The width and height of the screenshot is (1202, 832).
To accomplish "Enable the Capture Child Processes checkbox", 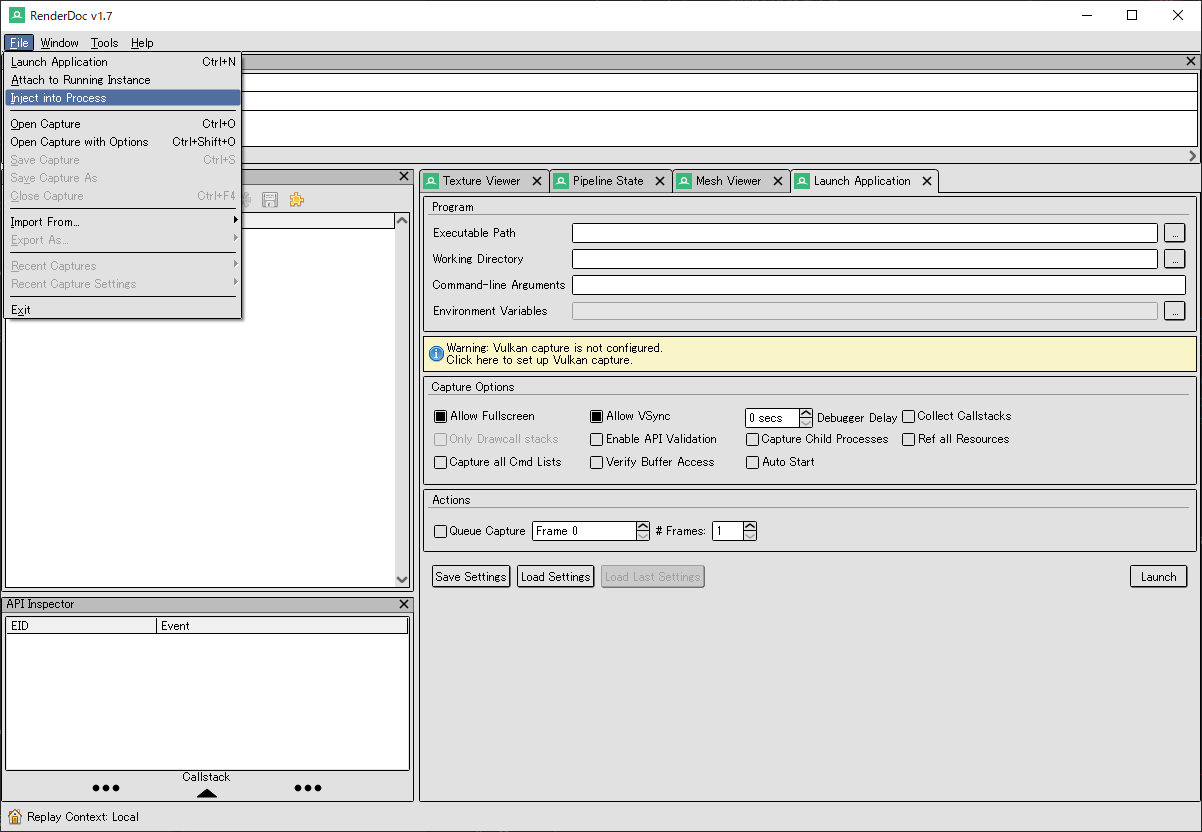I will 752,439.
